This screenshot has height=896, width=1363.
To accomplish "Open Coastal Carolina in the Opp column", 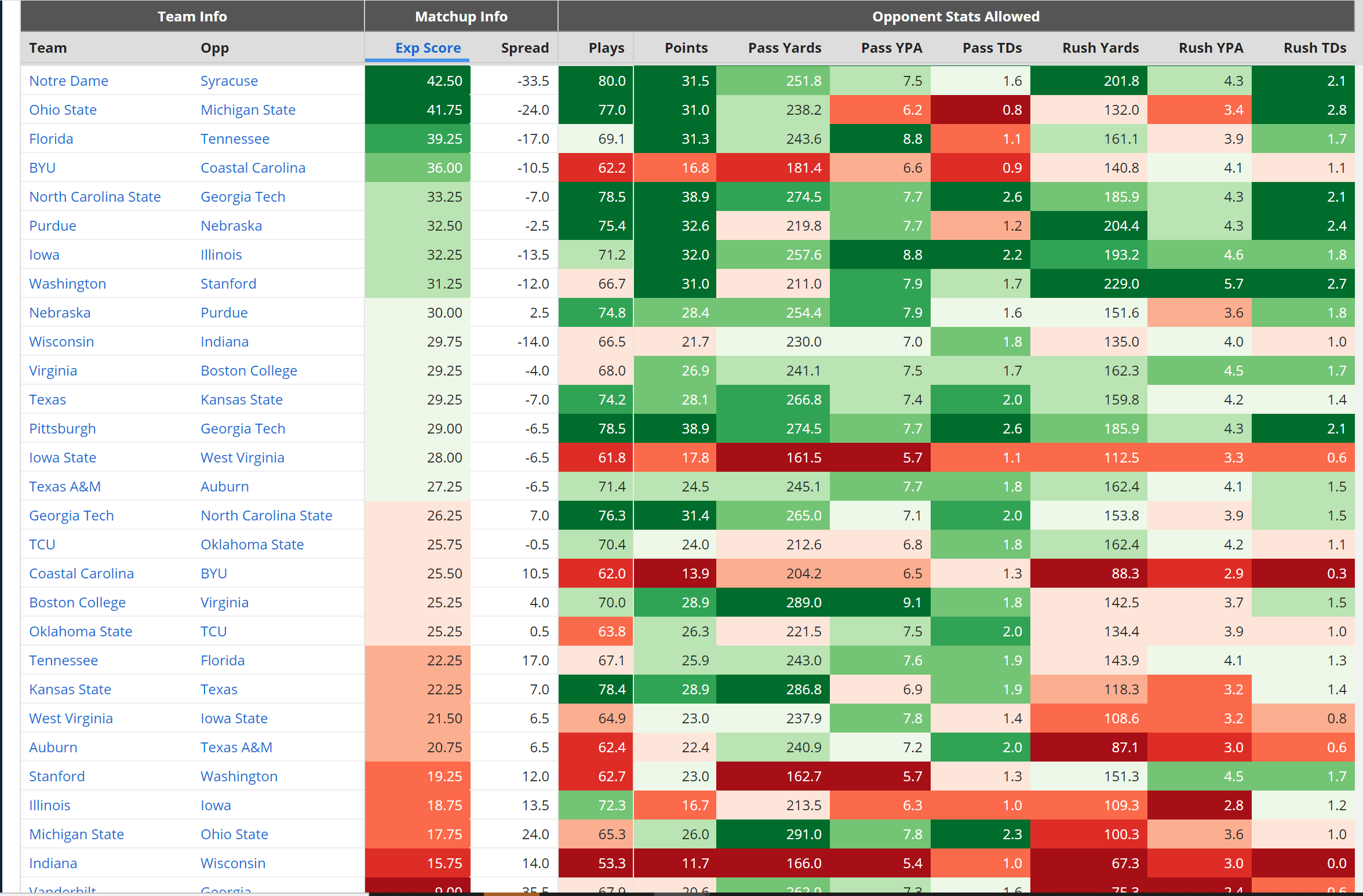I will click(253, 167).
